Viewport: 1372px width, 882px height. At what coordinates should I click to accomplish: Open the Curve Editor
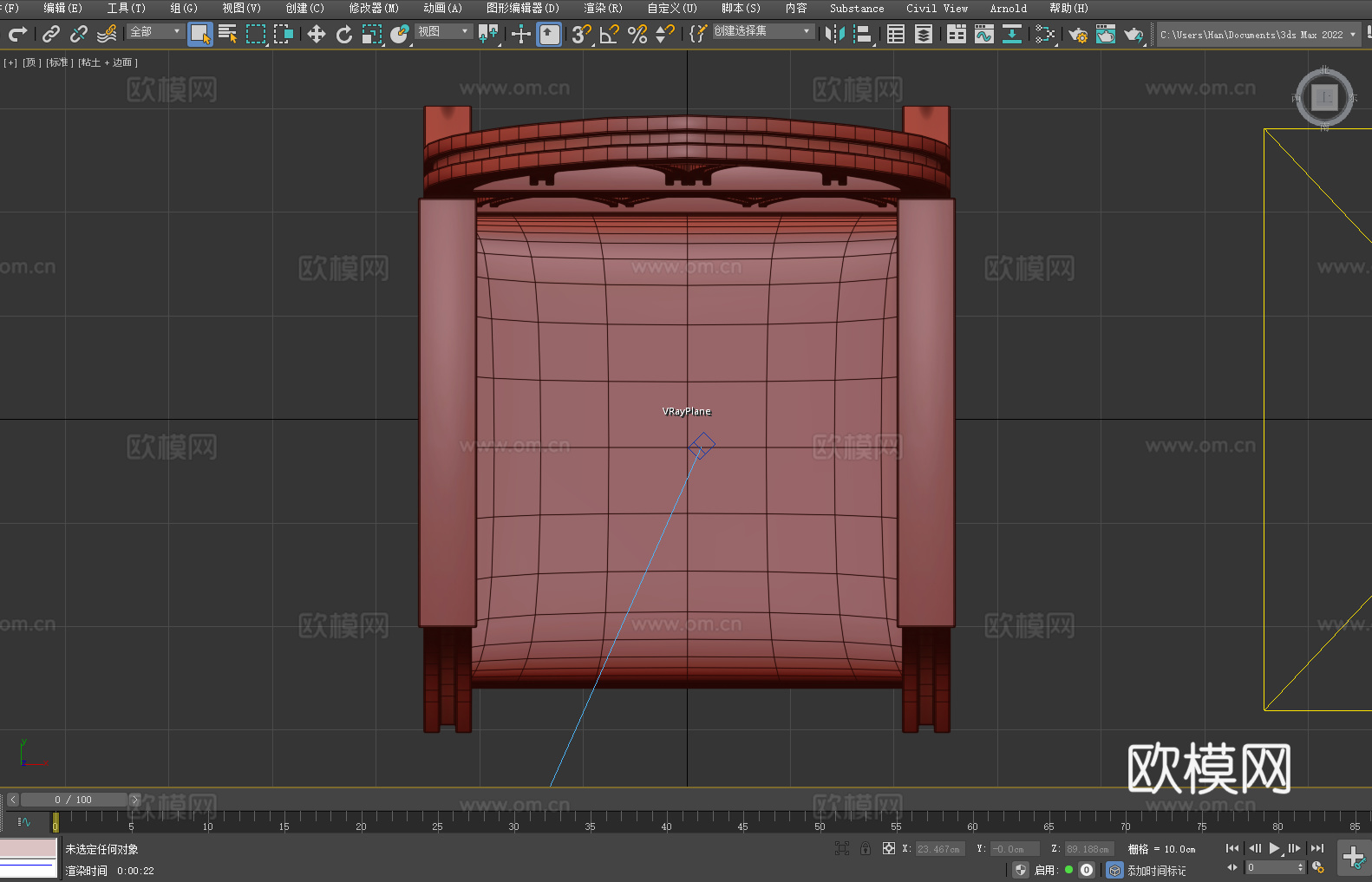point(984,34)
